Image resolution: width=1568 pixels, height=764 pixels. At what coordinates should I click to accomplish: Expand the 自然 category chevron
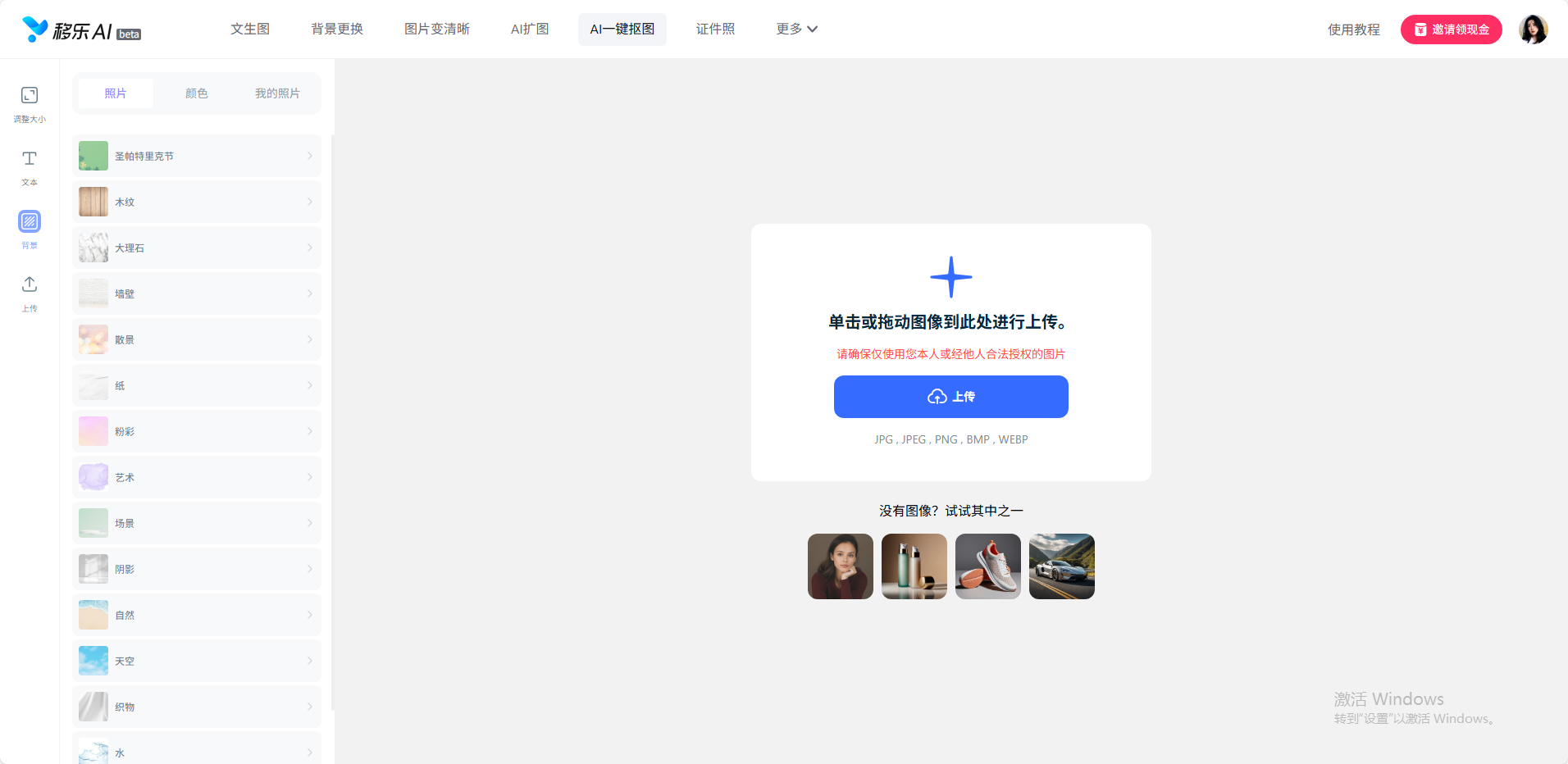coord(310,615)
